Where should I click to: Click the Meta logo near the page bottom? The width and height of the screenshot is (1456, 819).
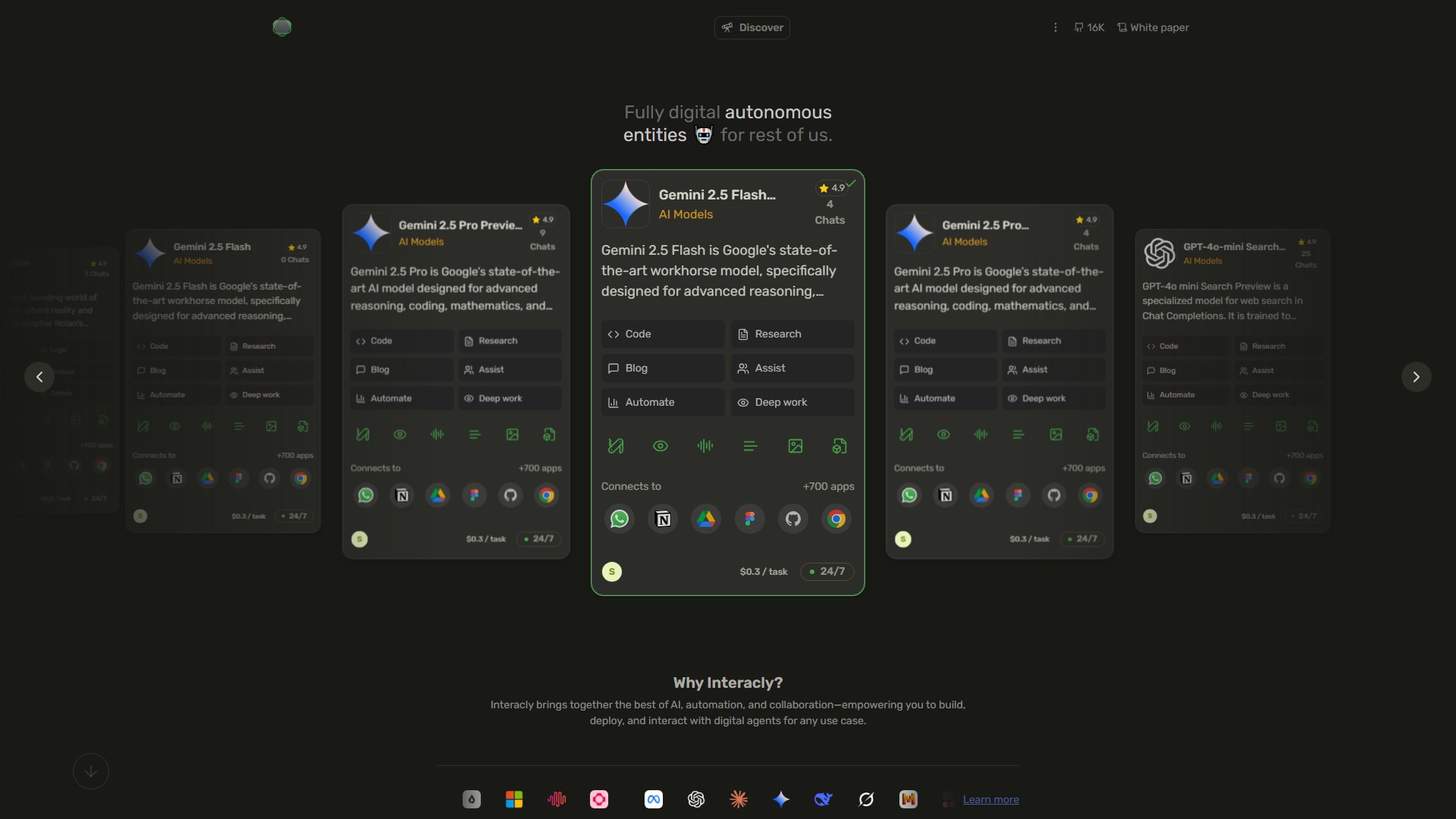653,799
